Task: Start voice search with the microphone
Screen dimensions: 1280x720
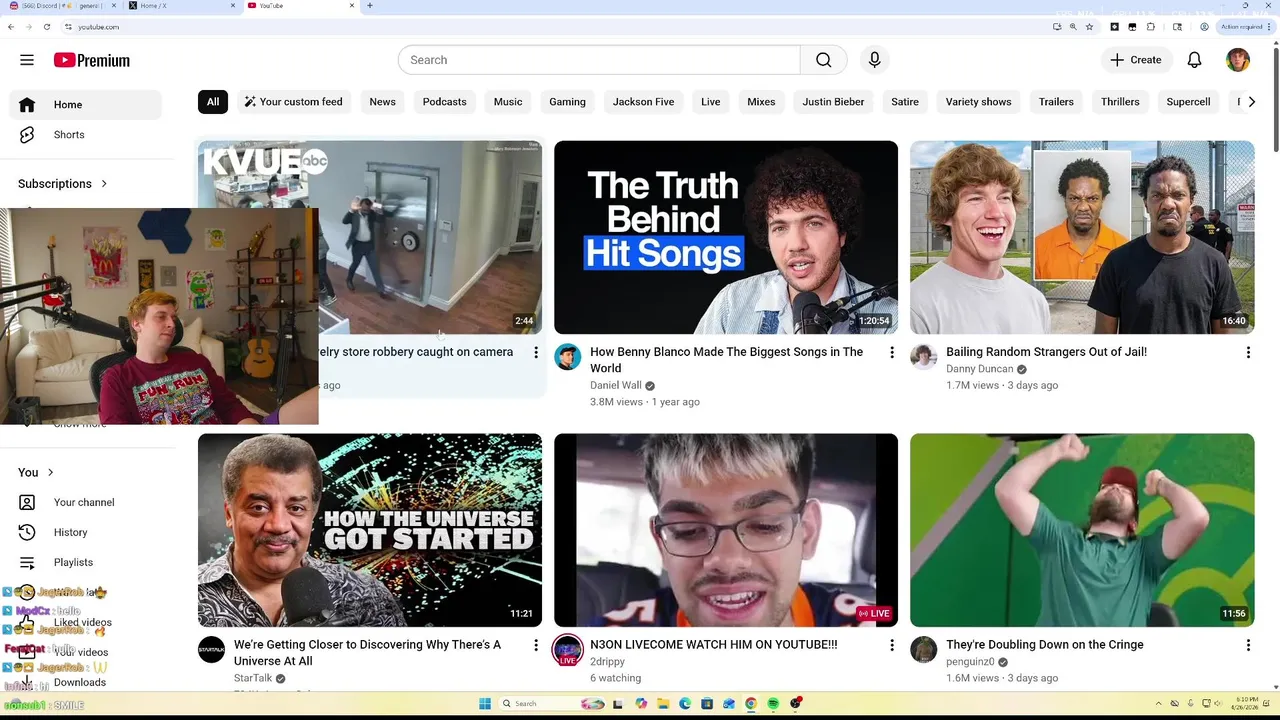Action: point(874,60)
